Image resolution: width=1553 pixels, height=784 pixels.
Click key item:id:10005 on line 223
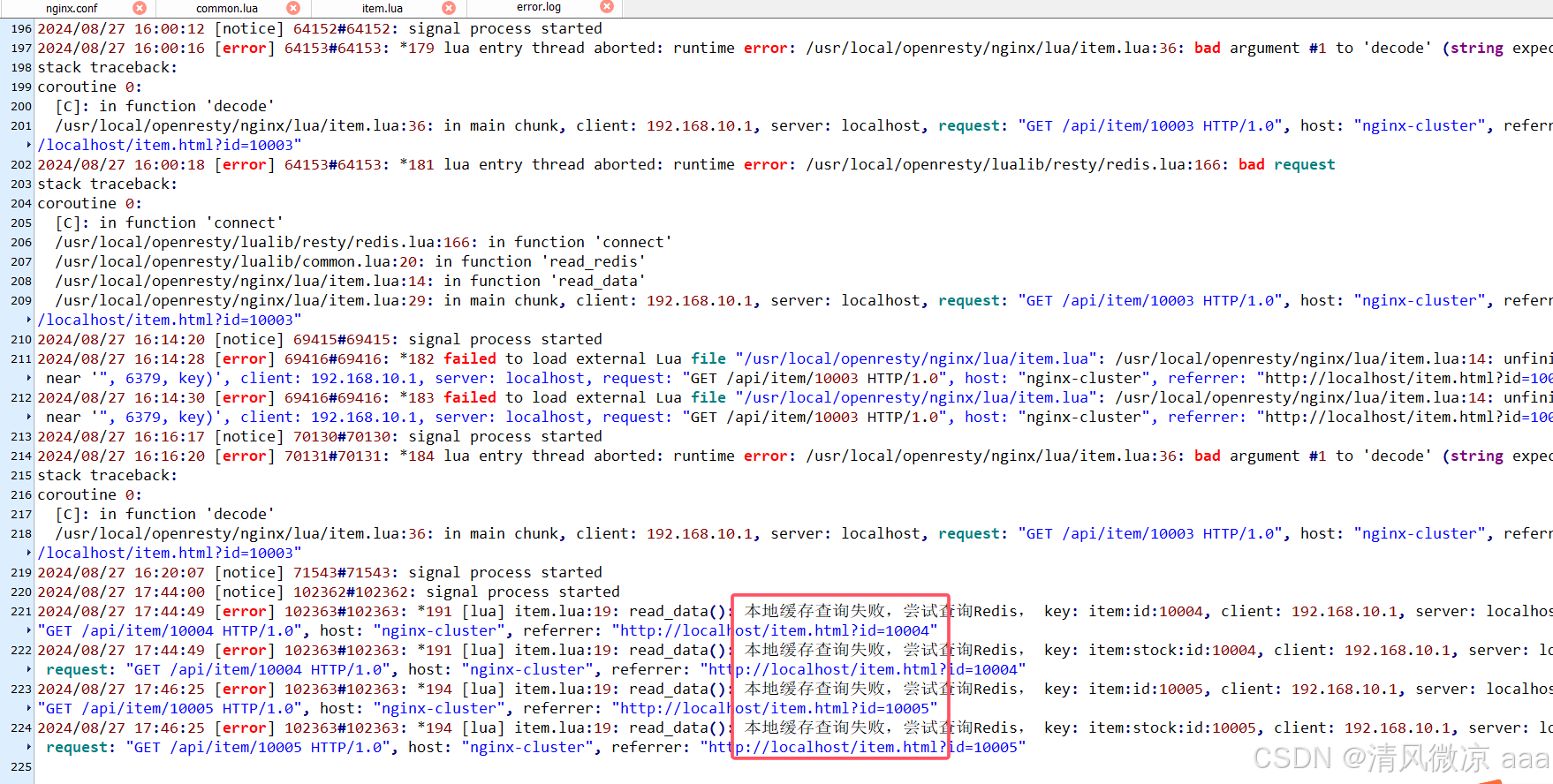(1146, 690)
